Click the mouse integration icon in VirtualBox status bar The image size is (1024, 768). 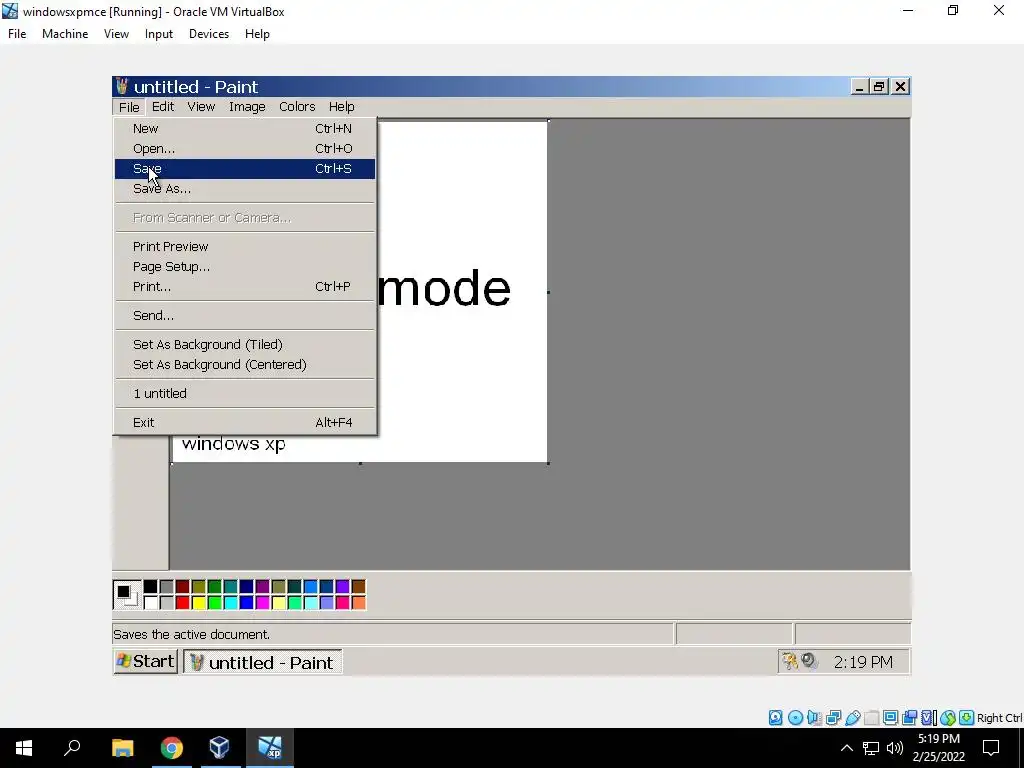click(x=948, y=718)
